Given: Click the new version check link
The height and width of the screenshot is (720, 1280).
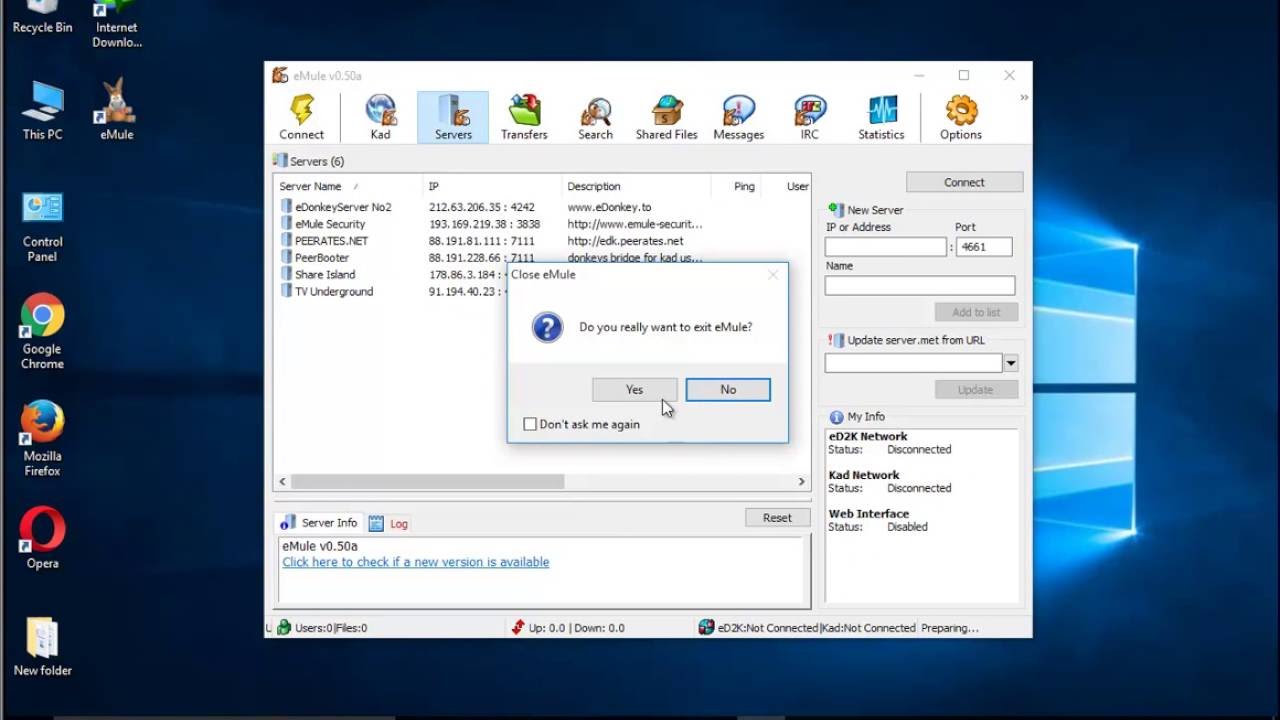Looking at the screenshot, I should (x=415, y=562).
